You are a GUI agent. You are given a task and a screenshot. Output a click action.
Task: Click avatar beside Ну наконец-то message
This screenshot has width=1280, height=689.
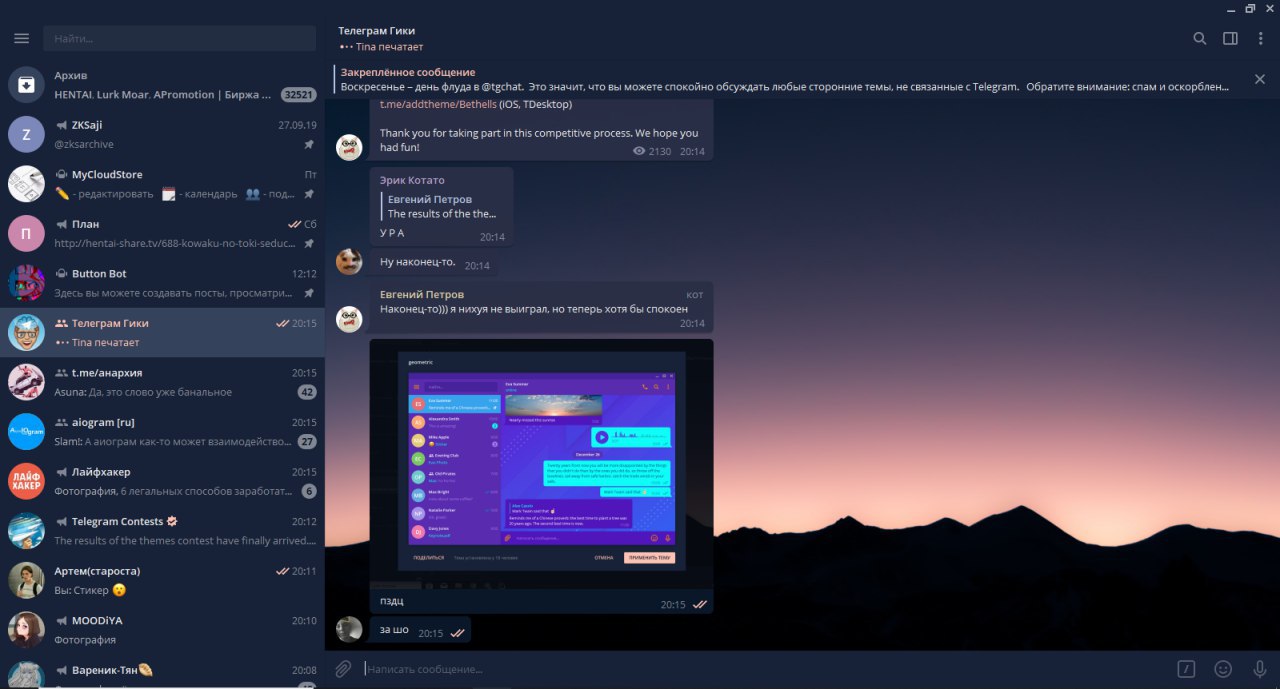pyautogui.click(x=349, y=262)
